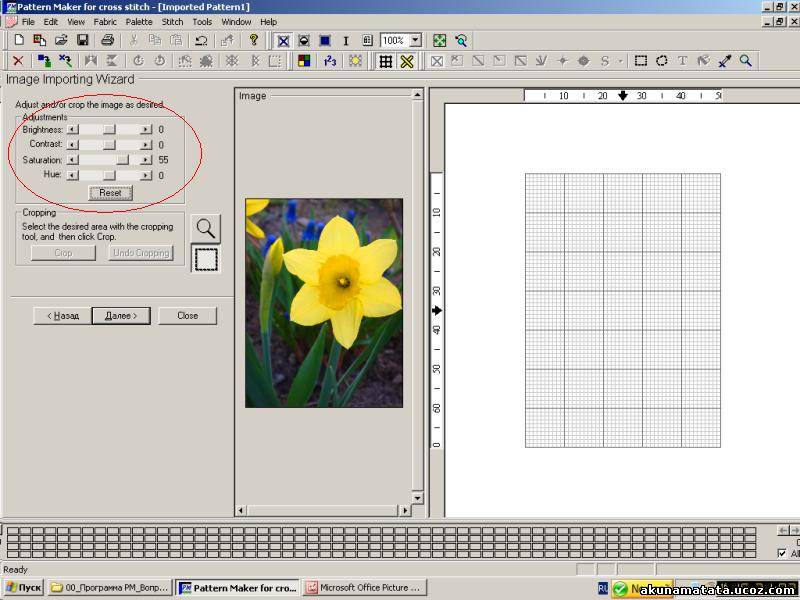Viewport: 800px width, 600px height.
Task: Click the wizard cropping rectangle tool
Action: coord(206,259)
